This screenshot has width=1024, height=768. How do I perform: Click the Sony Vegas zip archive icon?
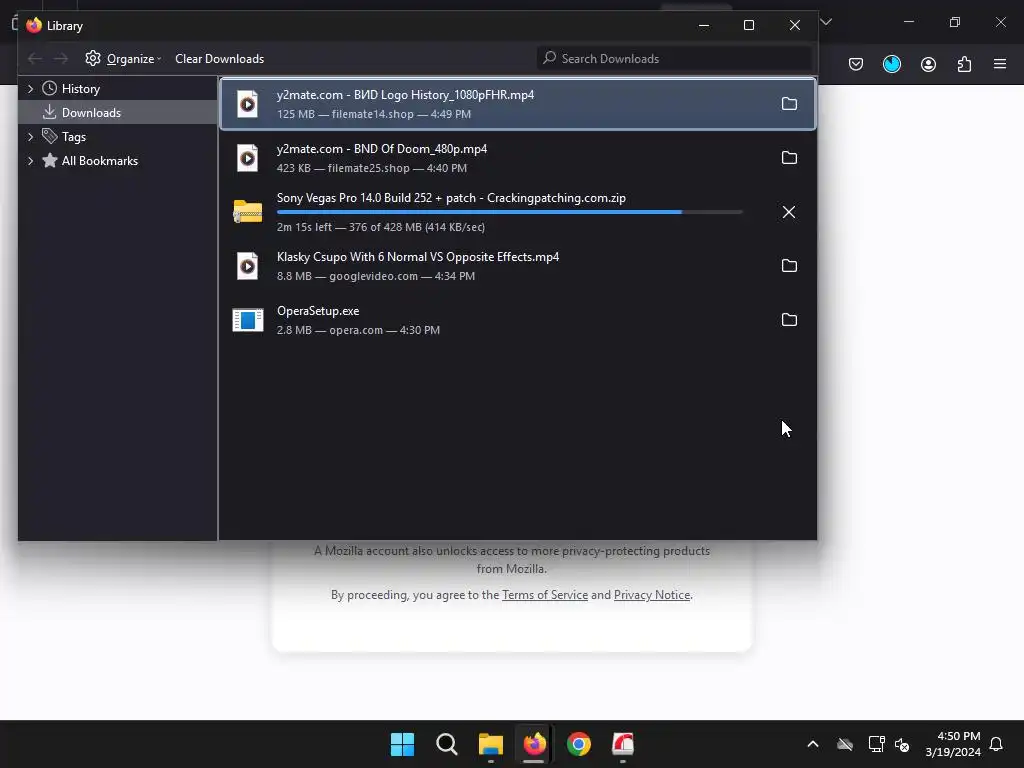pyautogui.click(x=248, y=212)
